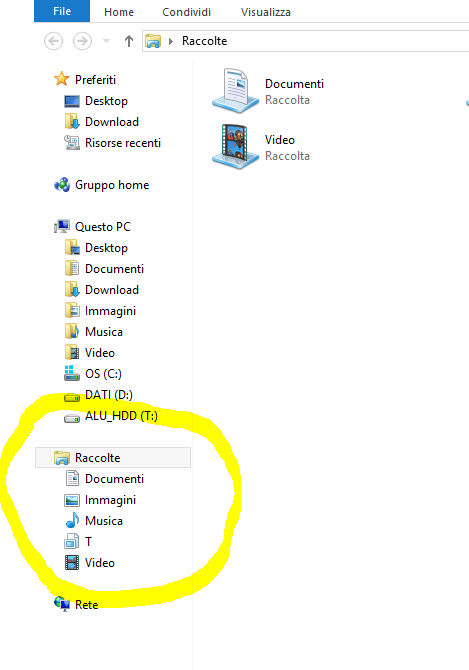Click Musica note icon under Raccolte

pos(72,520)
